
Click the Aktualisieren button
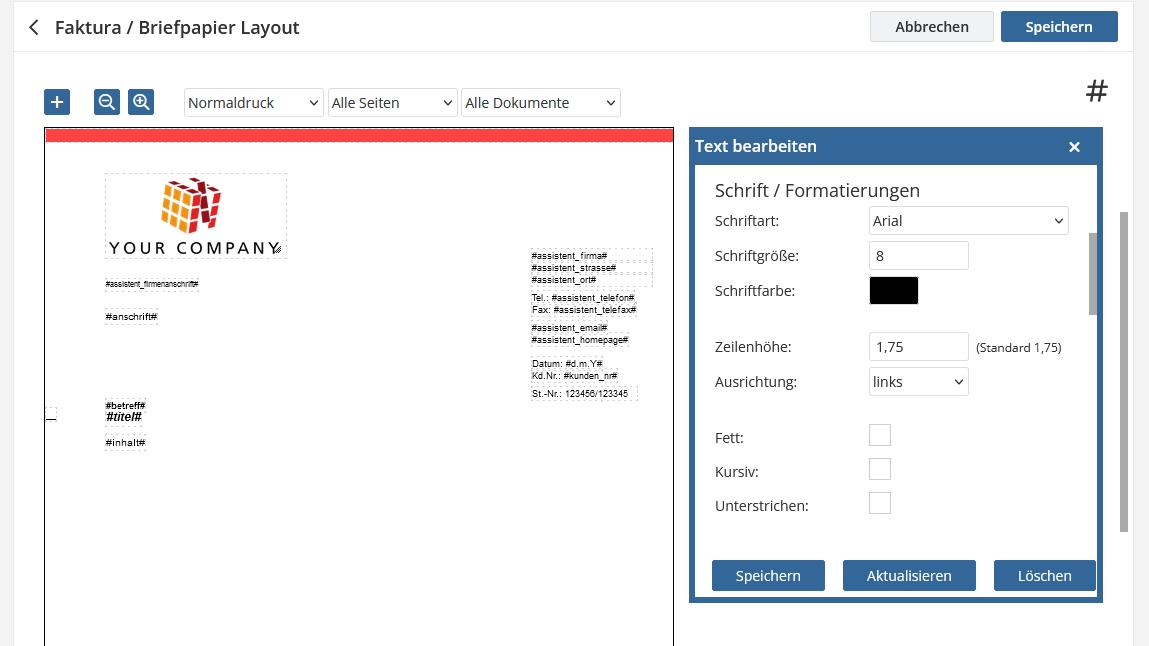[x=909, y=576]
